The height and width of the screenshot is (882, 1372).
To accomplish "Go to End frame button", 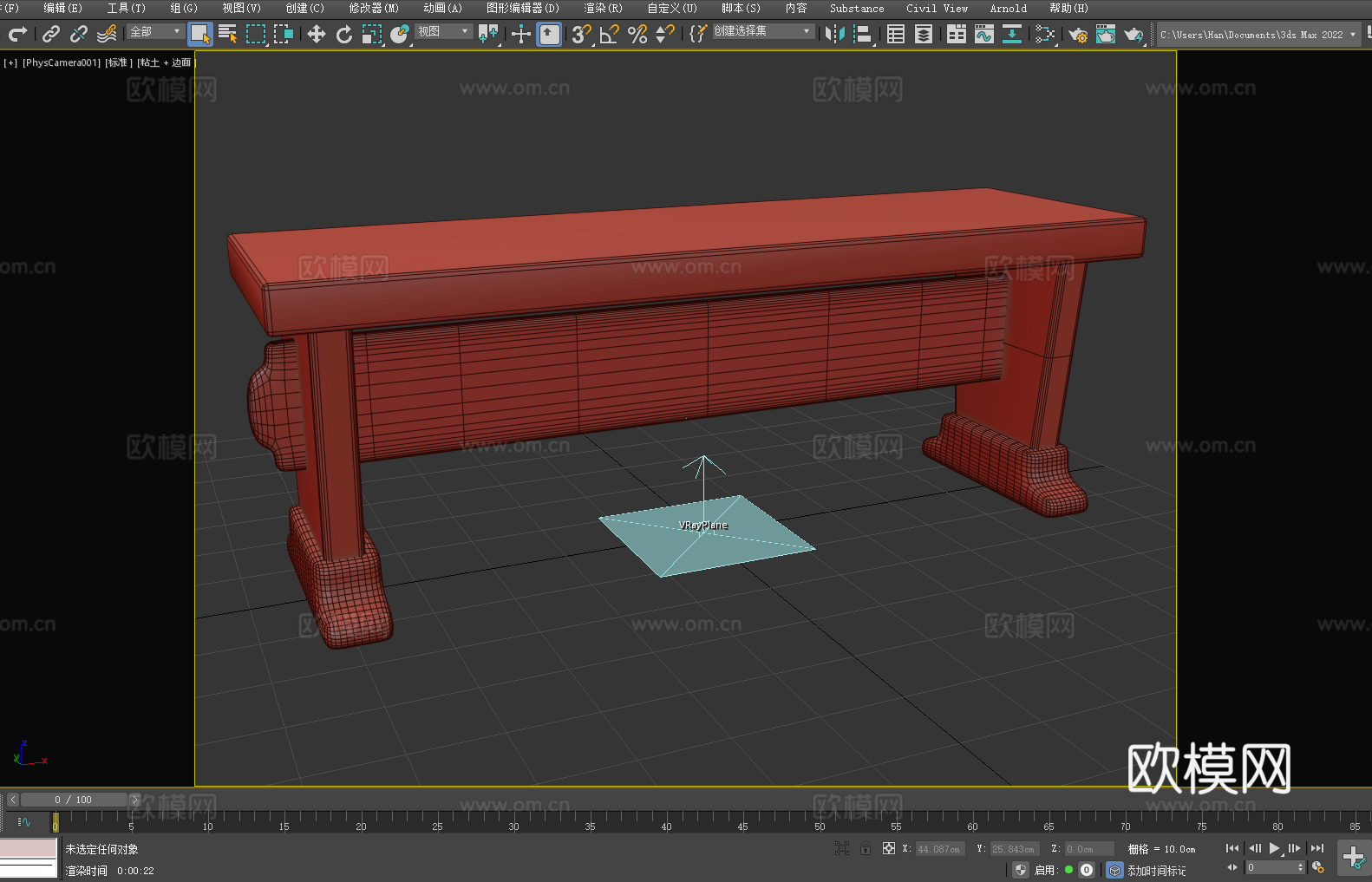I will pyautogui.click(x=1317, y=848).
